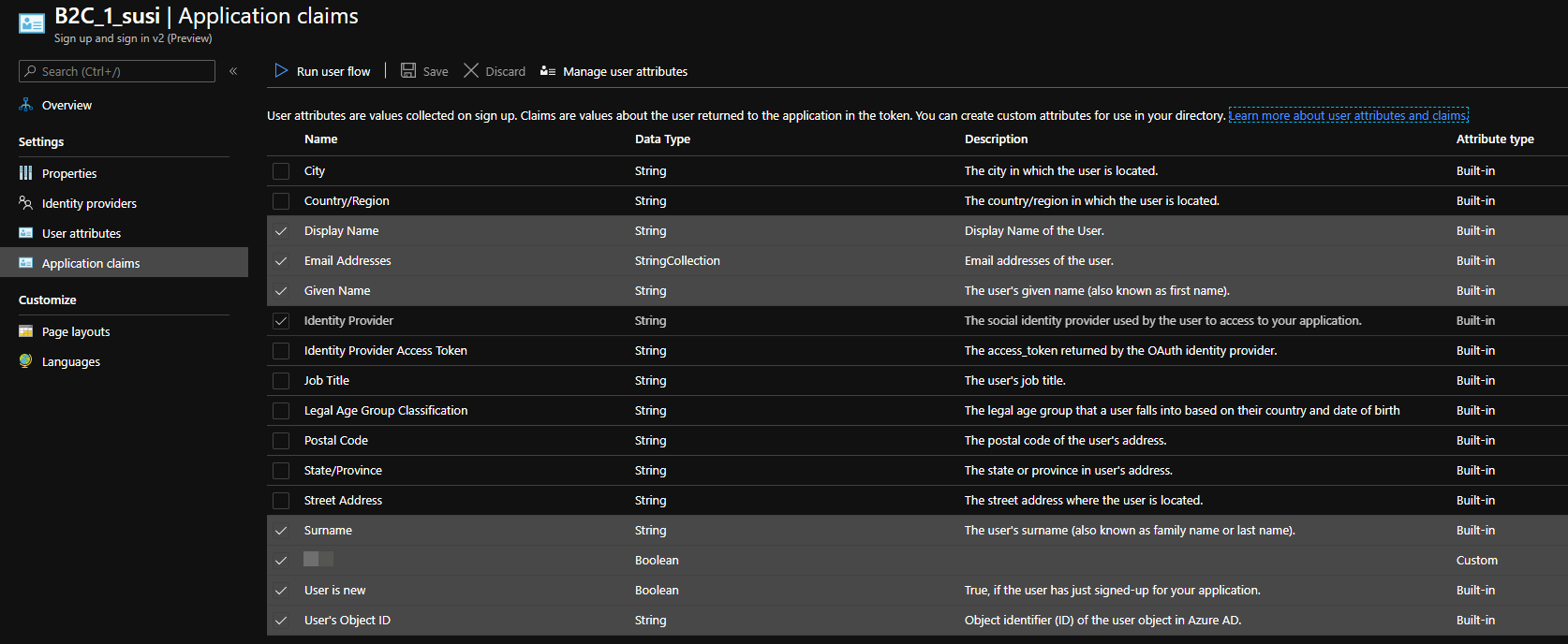Image resolution: width=1568 pixels, height=644 pixels.
Task: Click the Identity providers icon in sidebar
Action: click(26, 203)
